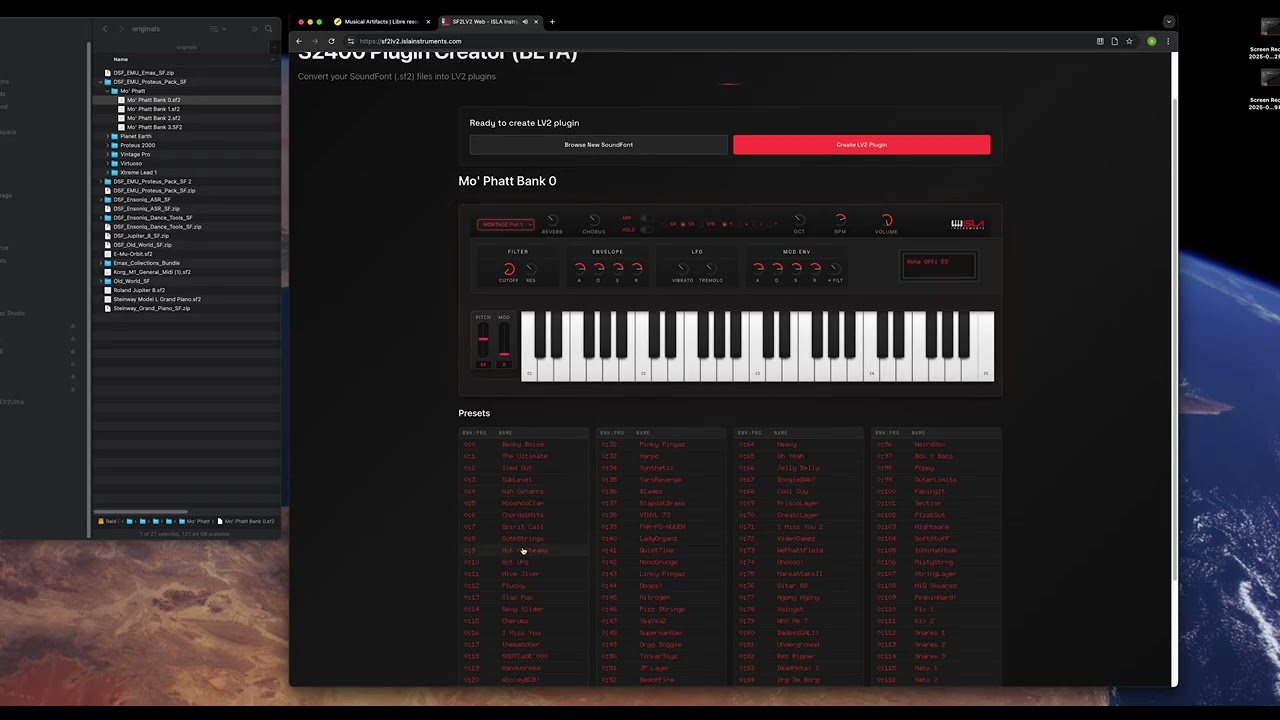Click the Chorus knob

[x=594, y=220]
